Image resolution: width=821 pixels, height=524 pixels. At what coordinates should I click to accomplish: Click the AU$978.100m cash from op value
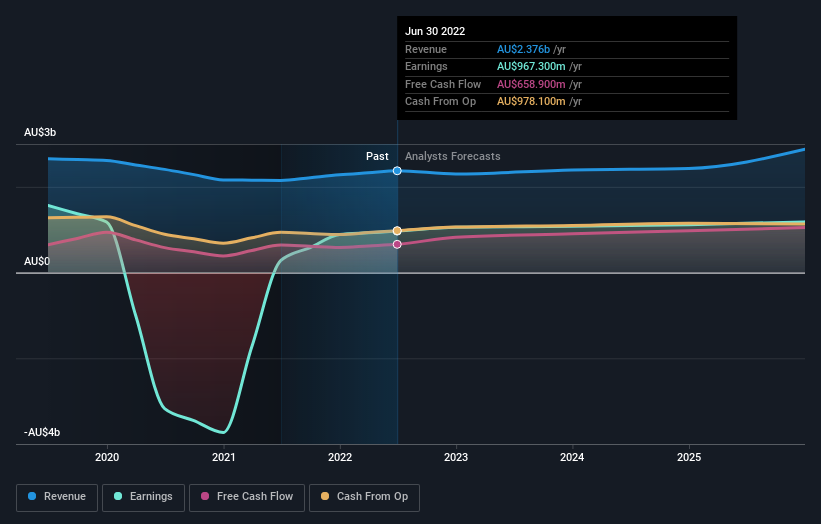coord(531,102)
